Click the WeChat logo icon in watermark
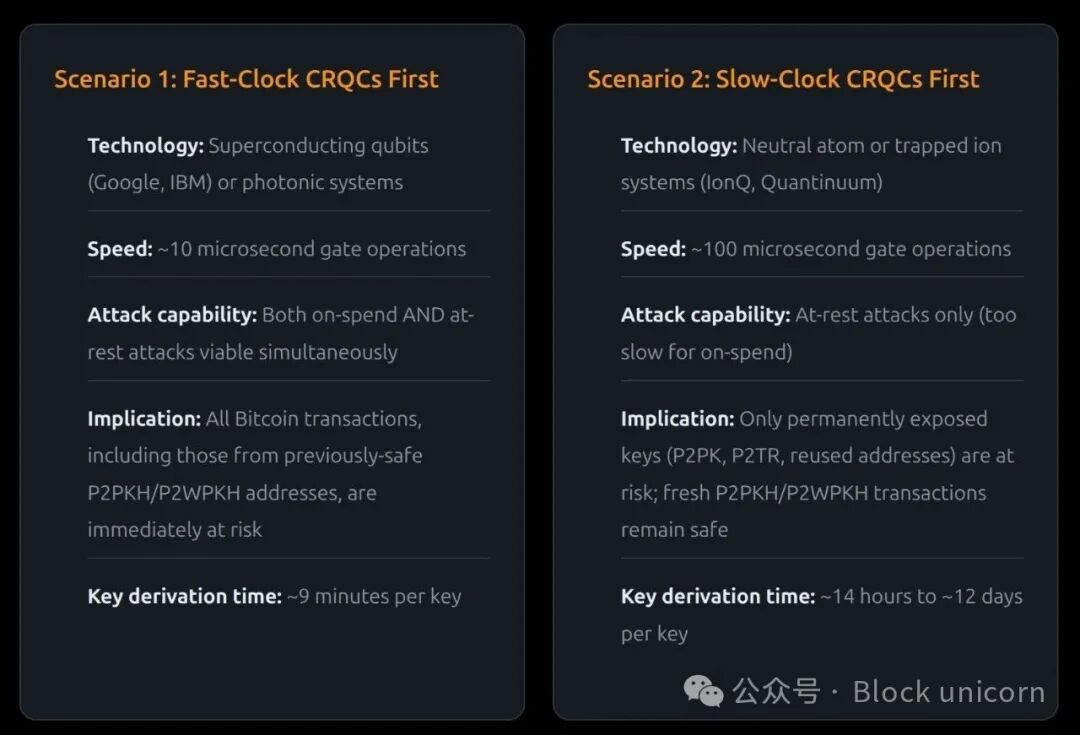1080x735 pixels. 703,690
